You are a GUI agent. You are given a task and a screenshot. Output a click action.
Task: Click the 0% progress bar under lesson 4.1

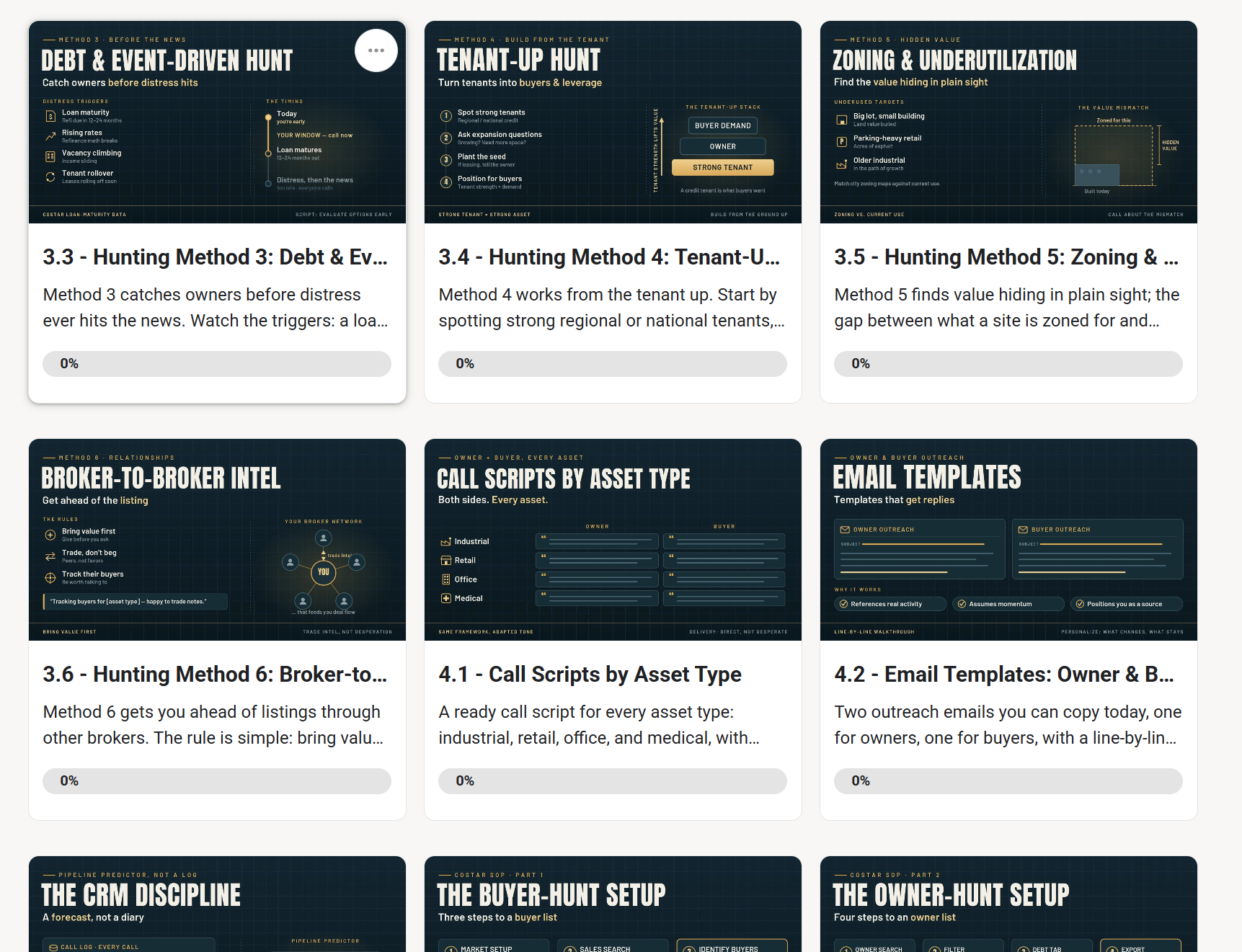[613, 781]
